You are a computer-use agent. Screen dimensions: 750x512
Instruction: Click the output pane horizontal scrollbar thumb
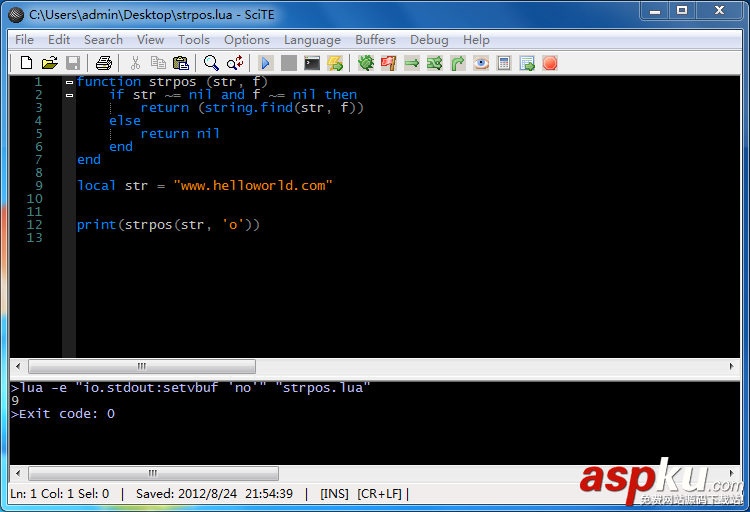[x=153, y=473]
